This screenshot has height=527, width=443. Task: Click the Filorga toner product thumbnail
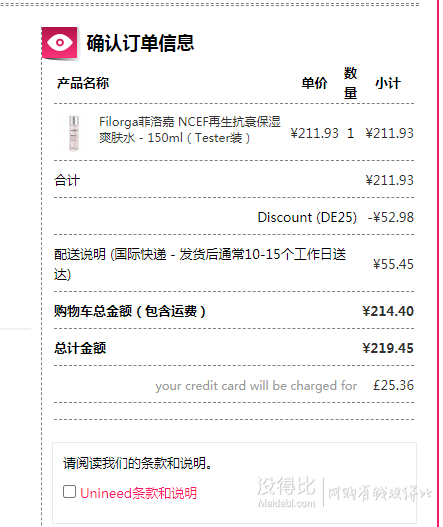[74, 133]
